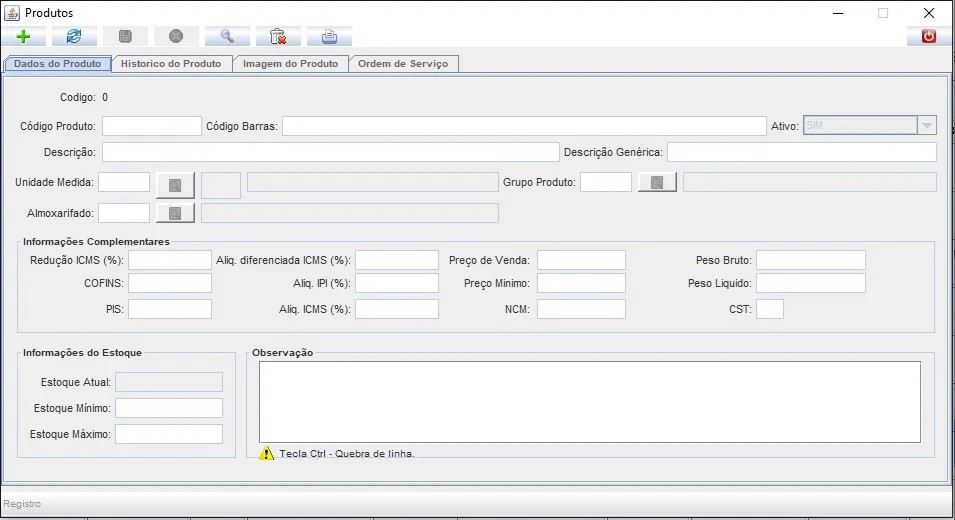The height and width of the screenshot is (520, 955).
Task: Click the delete trash toolbar icon
Action: click(x=278, y=37)
